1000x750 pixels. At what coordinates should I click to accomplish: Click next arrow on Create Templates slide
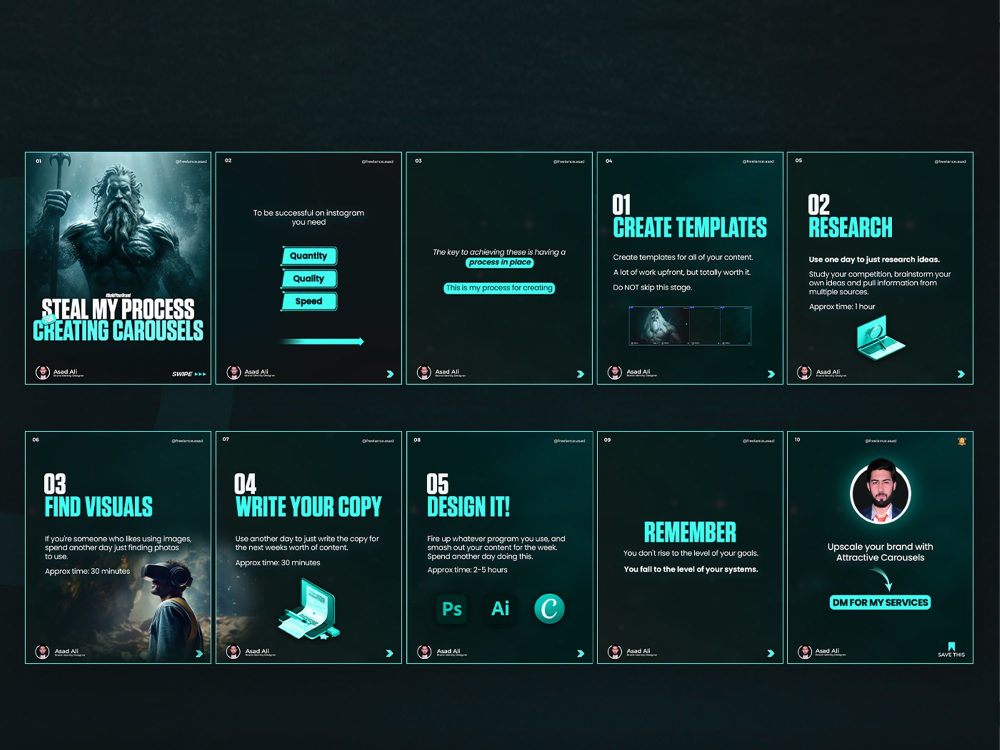pyautogui.click(x=771, y=374)
